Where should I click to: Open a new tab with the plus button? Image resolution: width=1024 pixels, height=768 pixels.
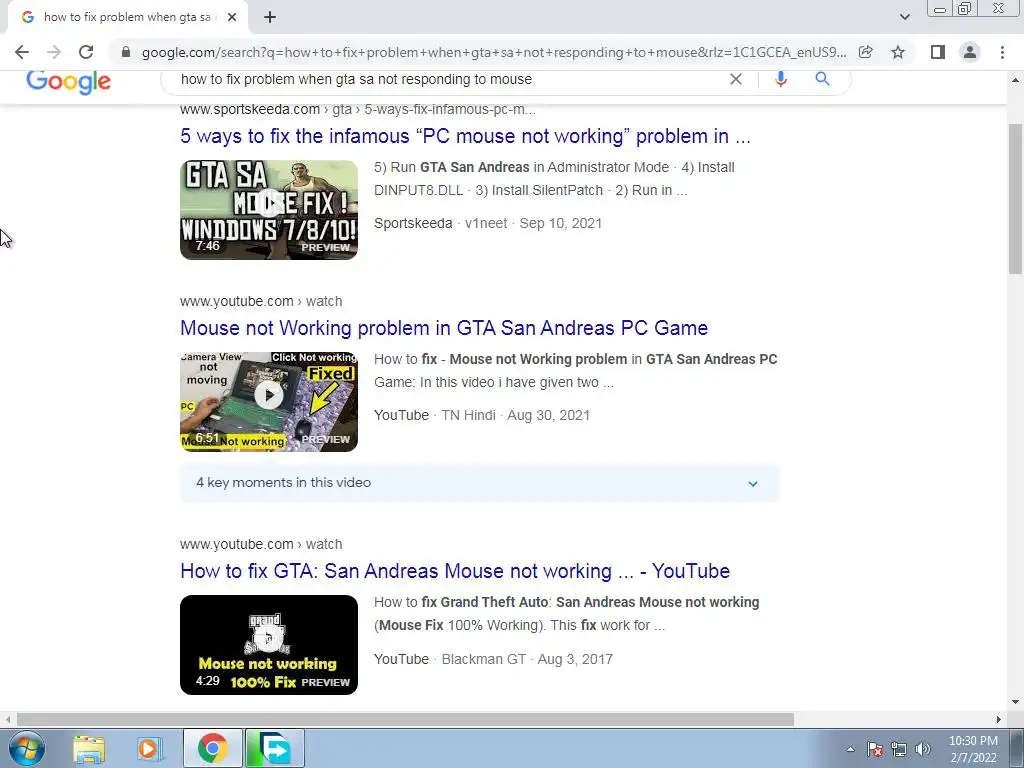[270, 17]
